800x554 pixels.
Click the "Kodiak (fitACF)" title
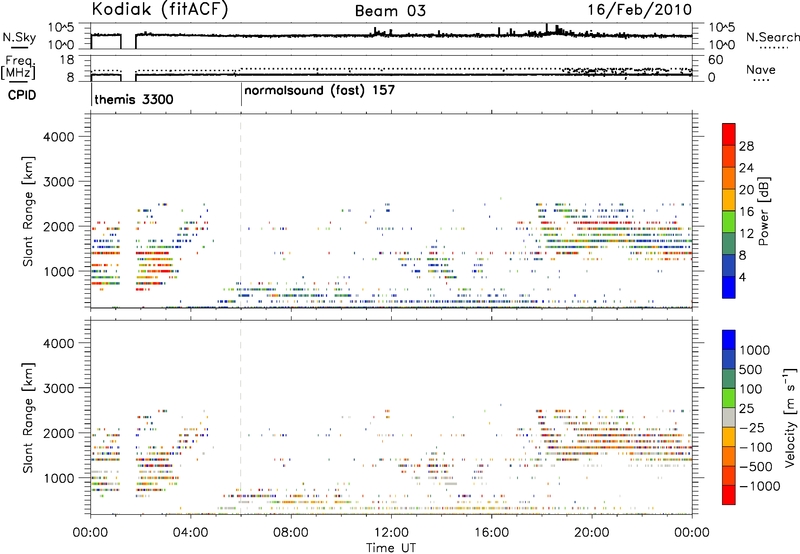click(x=160, y=10)
